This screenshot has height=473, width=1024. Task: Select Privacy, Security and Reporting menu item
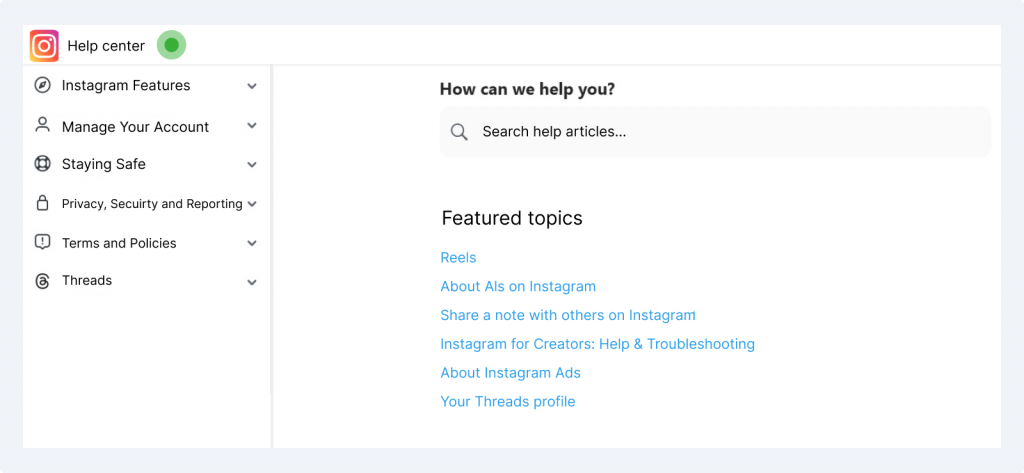[146, 204]
